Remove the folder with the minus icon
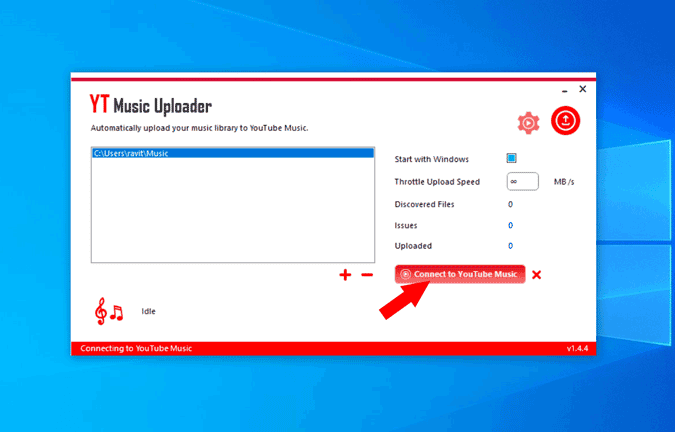The image size is (675, 432). tap(367, 275)
